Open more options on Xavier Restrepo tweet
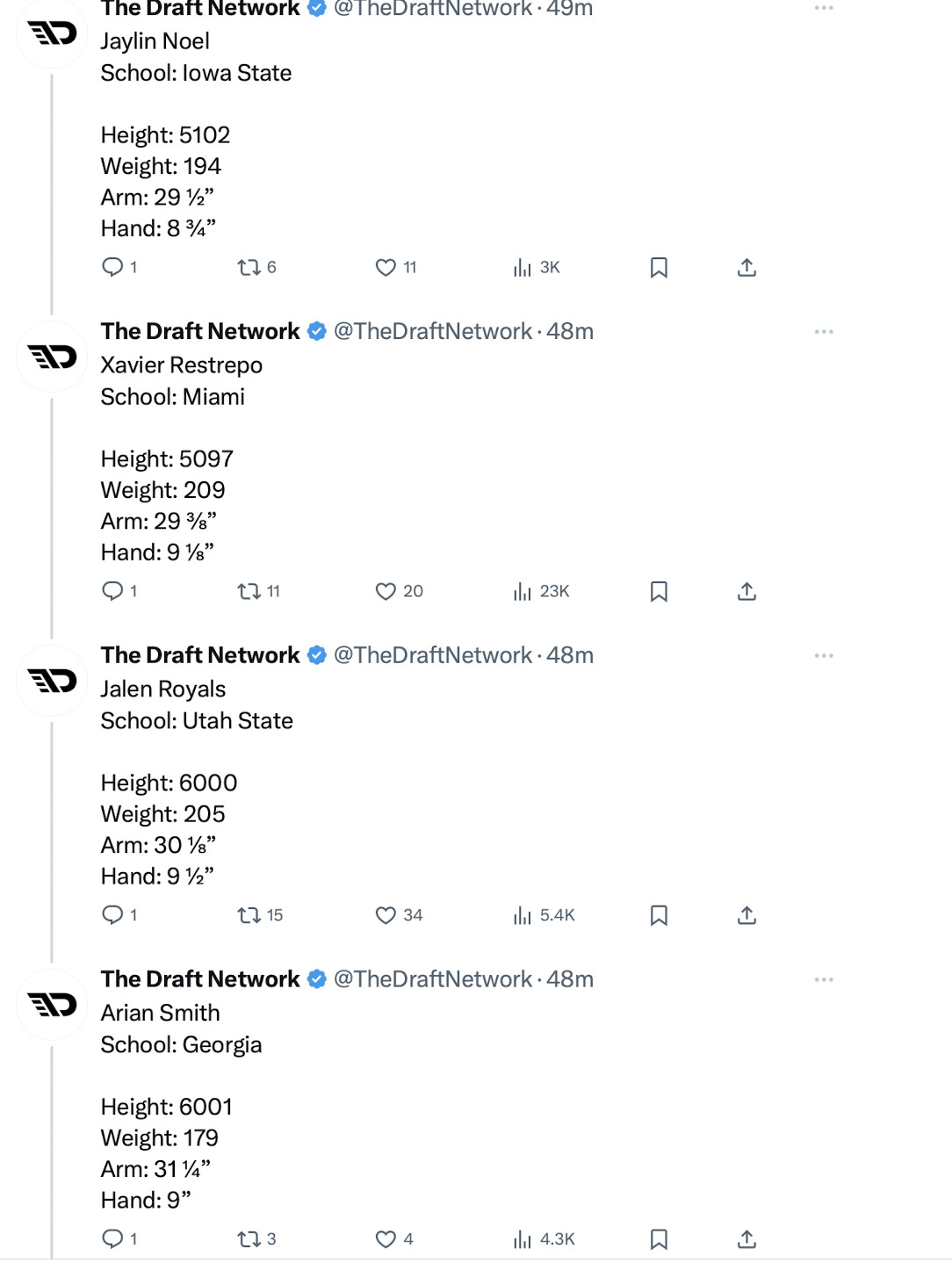This screenshot has height=1263, width=952. [823, 332]
